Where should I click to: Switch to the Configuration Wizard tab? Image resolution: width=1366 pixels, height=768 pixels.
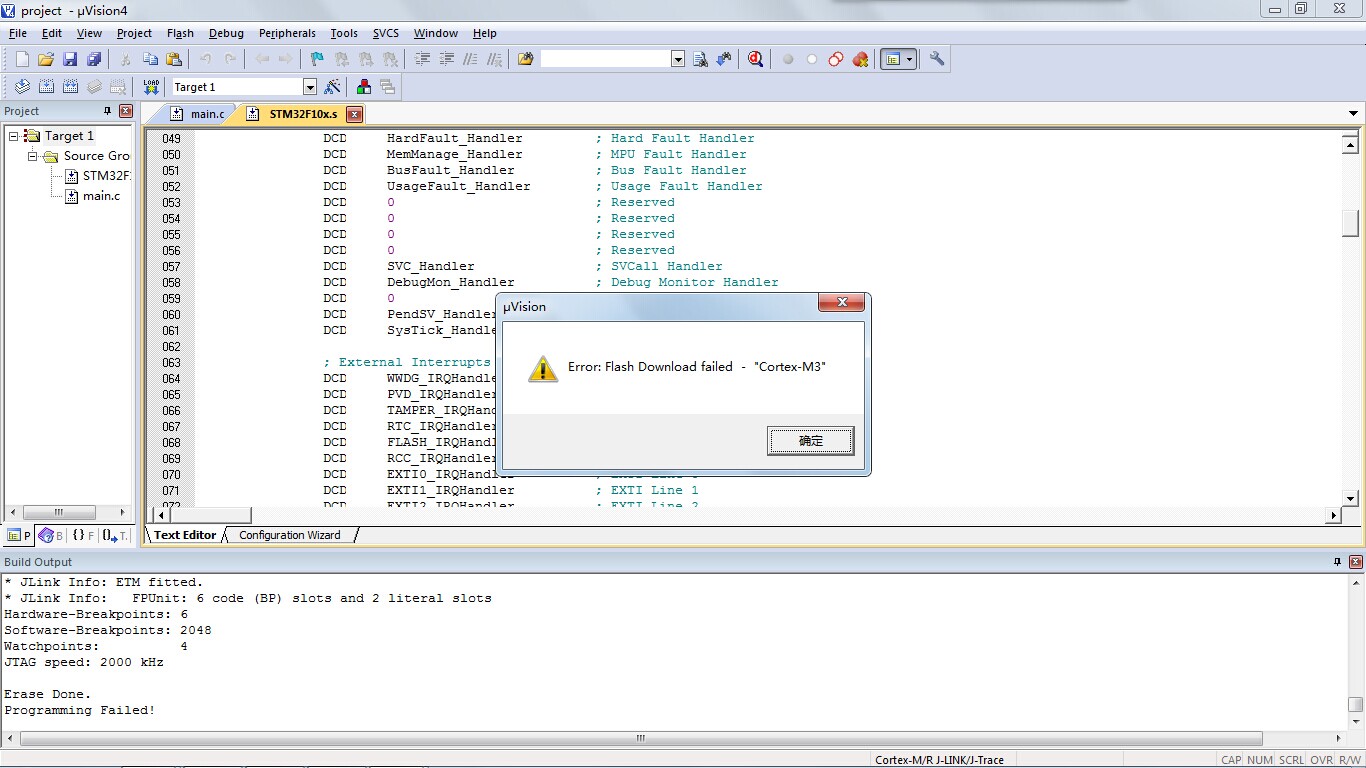pyautogui.click(x=290, y=535)
